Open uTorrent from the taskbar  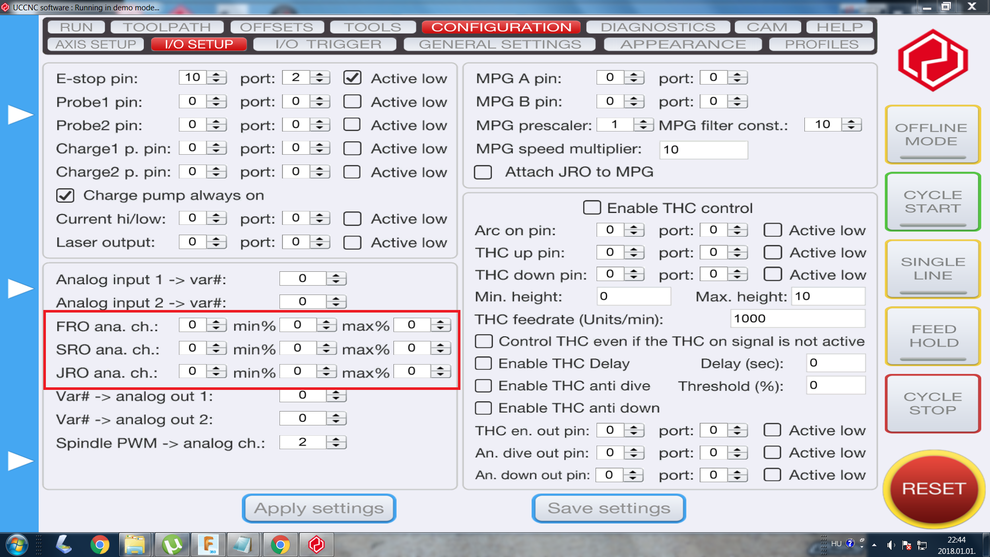click(x=171, y=544)
